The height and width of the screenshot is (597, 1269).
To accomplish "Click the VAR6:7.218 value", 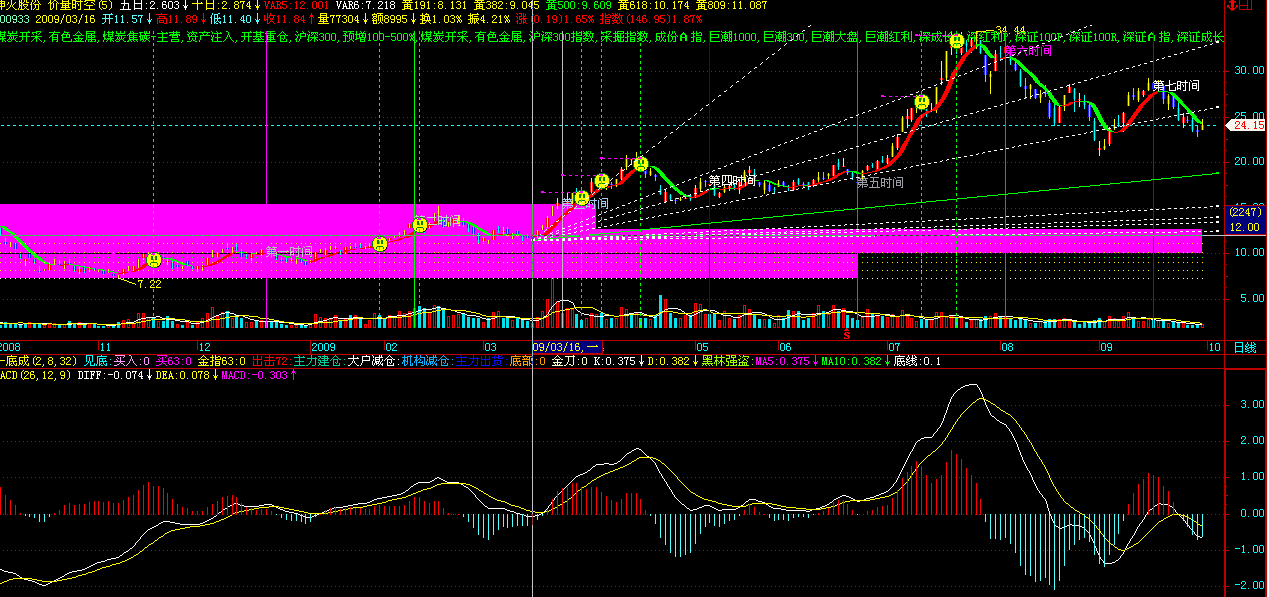I will coord(368,5).
